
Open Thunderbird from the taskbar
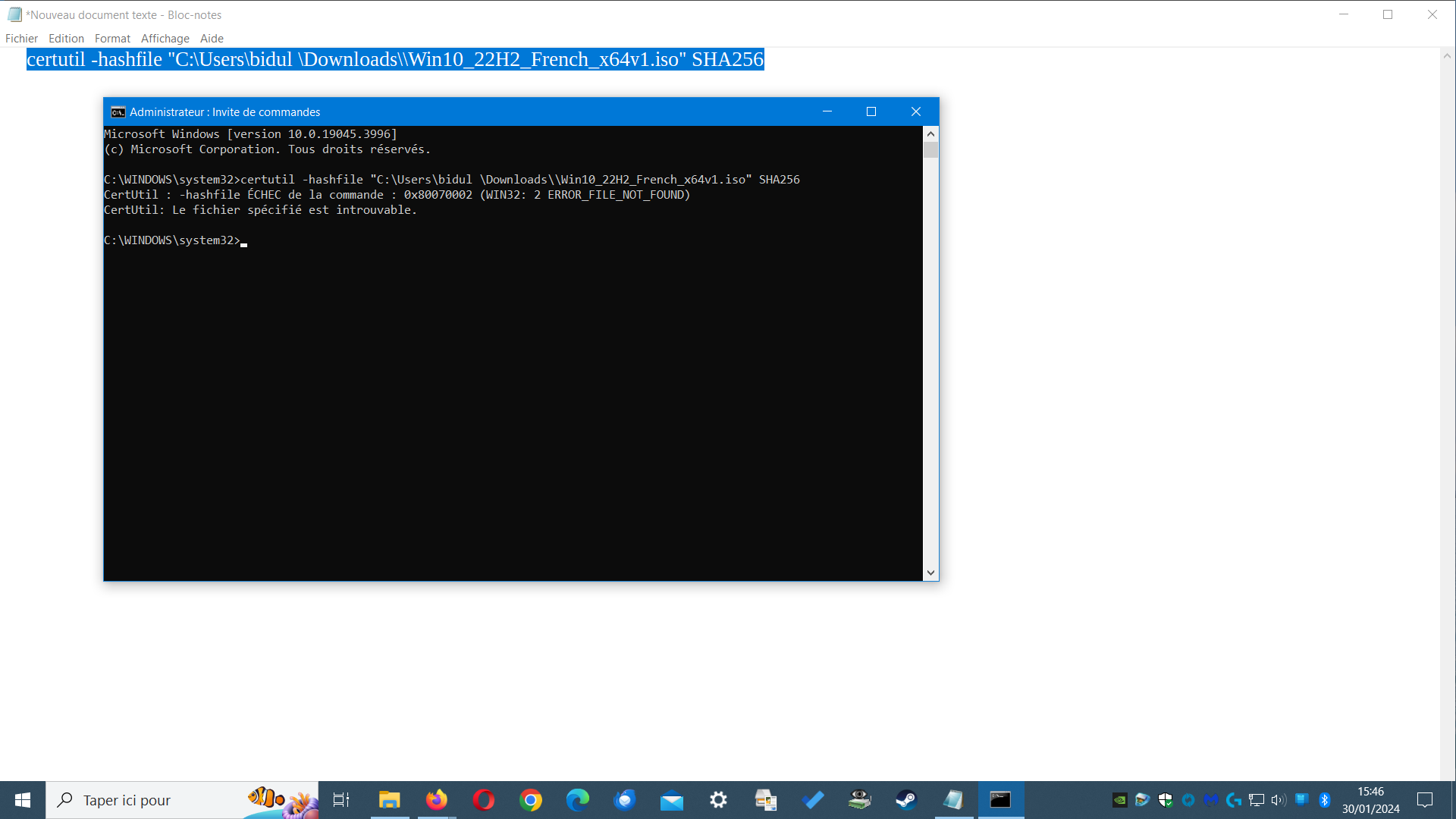[x=625, y=800]
